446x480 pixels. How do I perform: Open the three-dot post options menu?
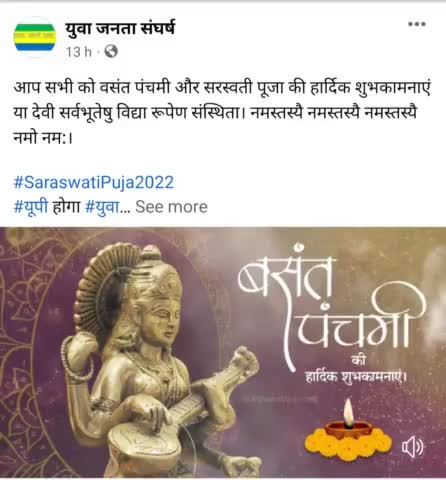[417, 24]
